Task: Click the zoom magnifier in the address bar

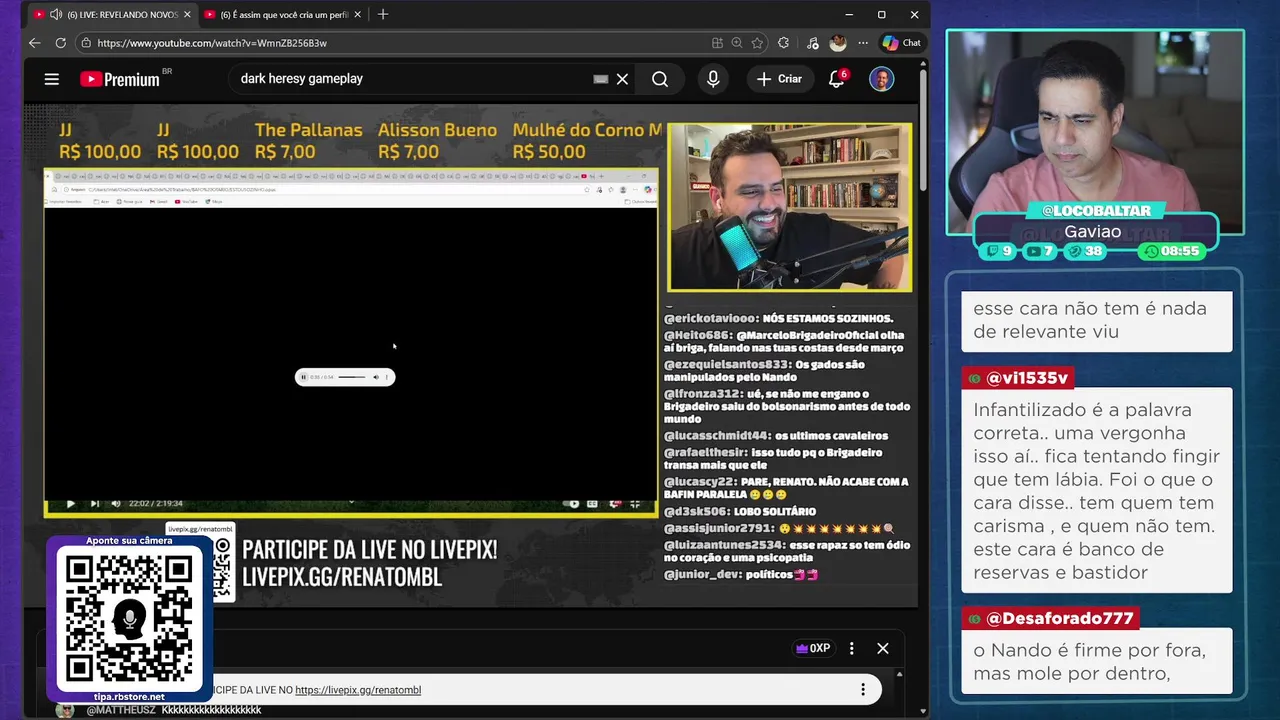Action: [737, 43]
